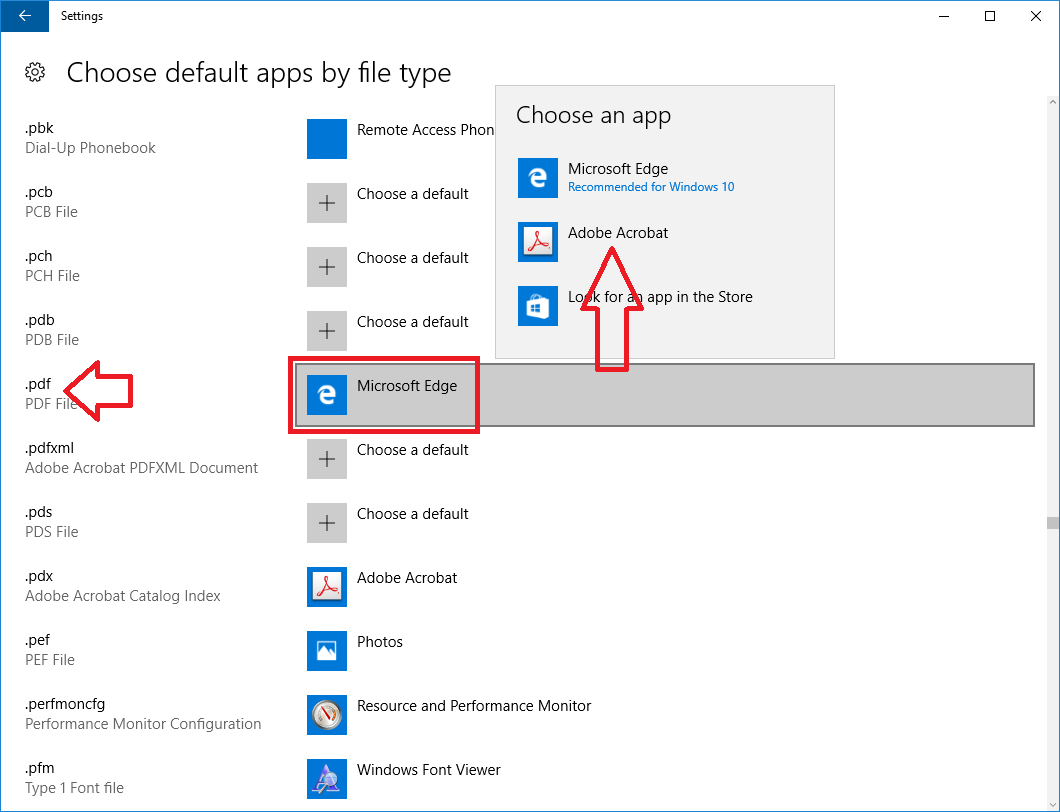The height and width of the screenshot is (812, 1060).
Task: Minimize the Settings window
Action: tap(944, 16)
